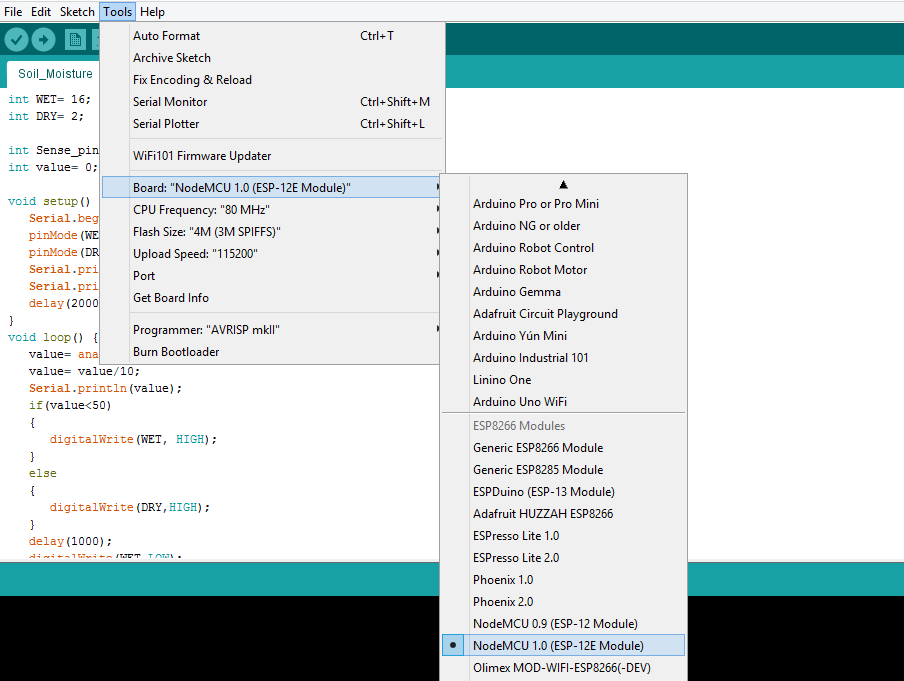Choose NodeMCU 0.9 (ESP-12 Module) board
This screenshot has width=904, height=681.
coord(555,624)
